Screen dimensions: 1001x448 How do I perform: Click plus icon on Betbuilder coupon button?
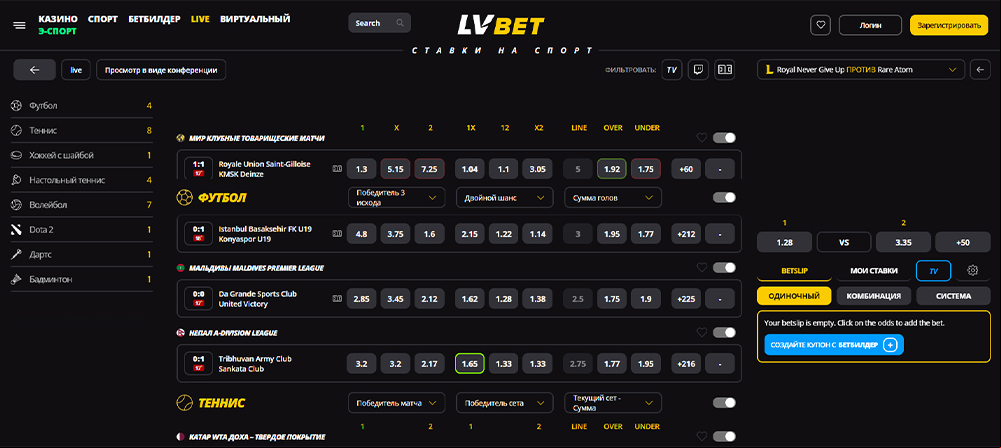891,345
